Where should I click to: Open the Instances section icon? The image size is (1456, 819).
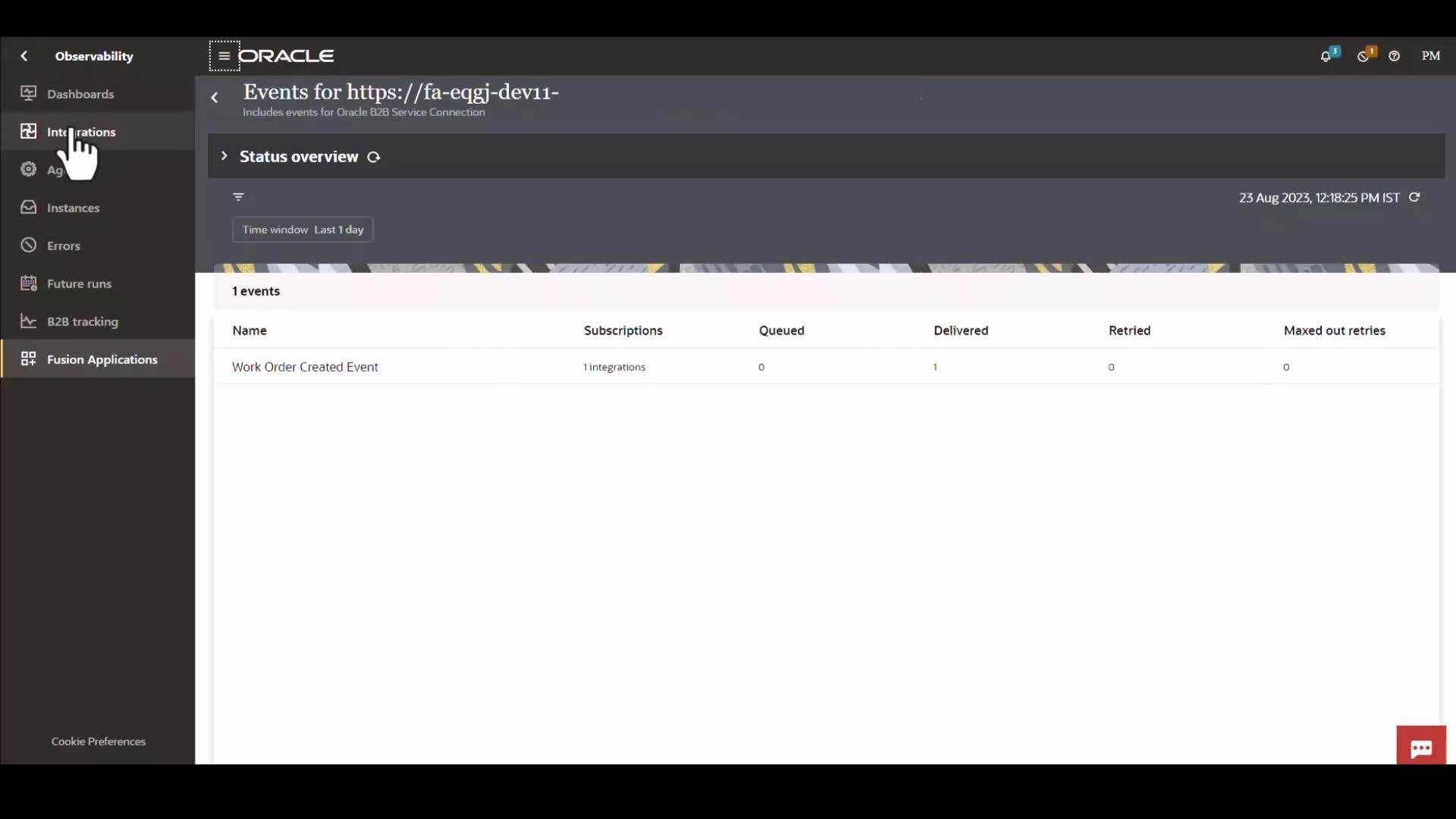[x=28, y=207]
